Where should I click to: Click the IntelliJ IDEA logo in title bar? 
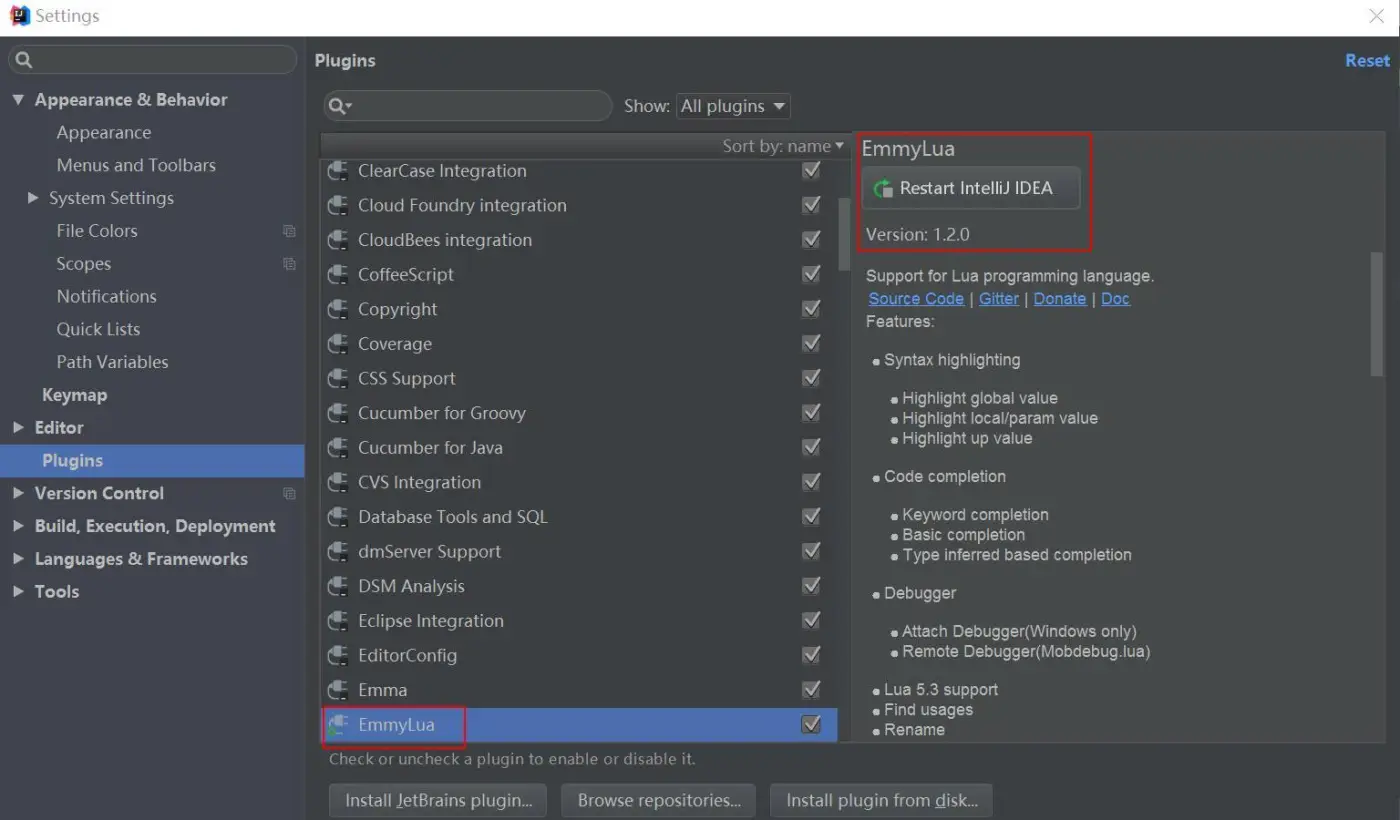[x=20, y=16]
